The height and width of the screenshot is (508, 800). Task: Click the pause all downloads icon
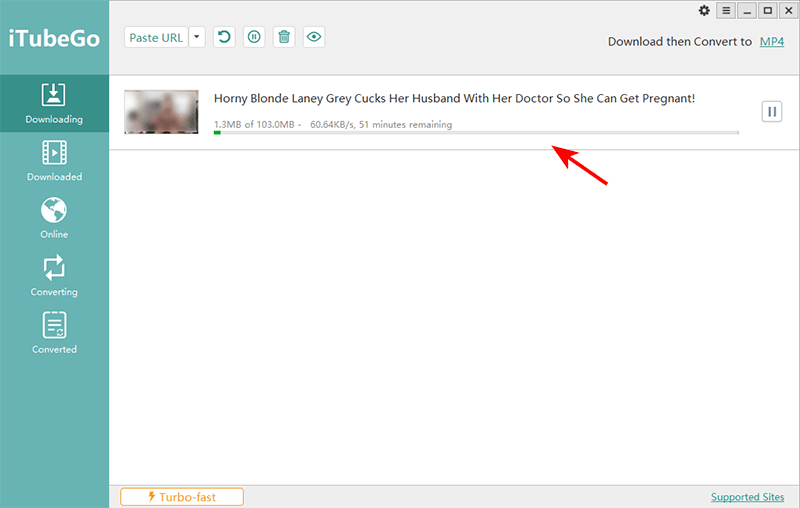pos(254,37)
